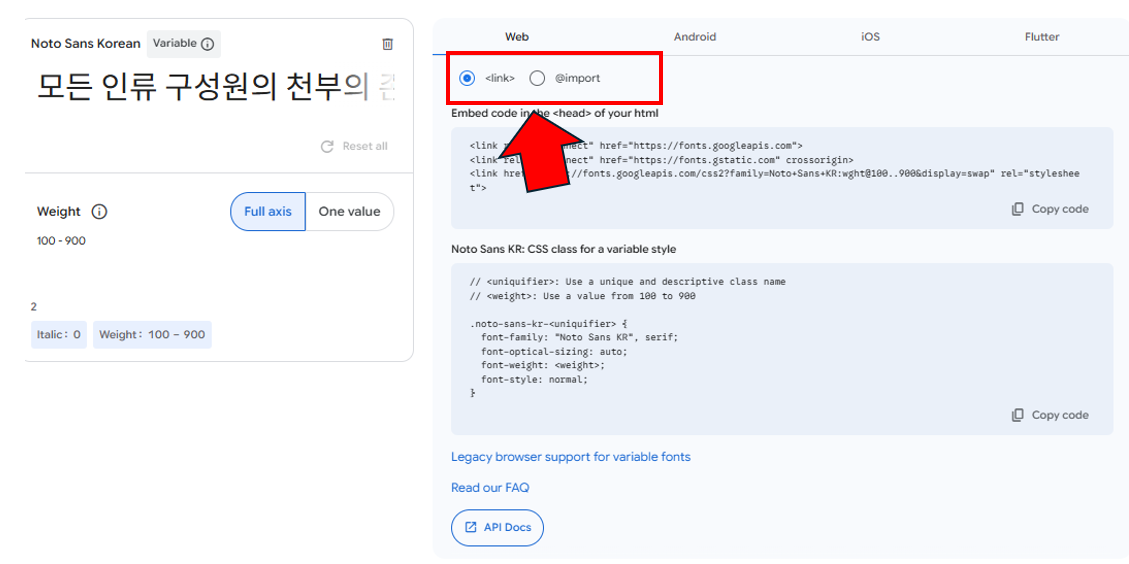Click the 'Noto Sans KR: CSS class' heading

[x=563, y=249]
